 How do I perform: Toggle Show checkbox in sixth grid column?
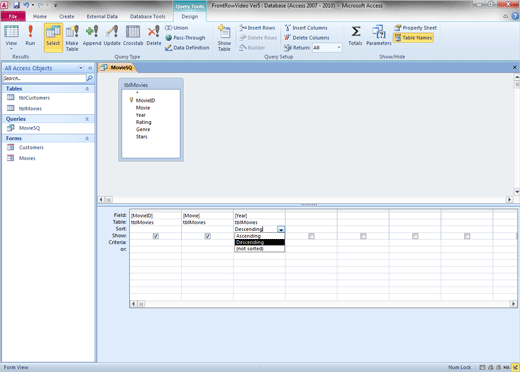pyautogui.click(x=415, y=236)
